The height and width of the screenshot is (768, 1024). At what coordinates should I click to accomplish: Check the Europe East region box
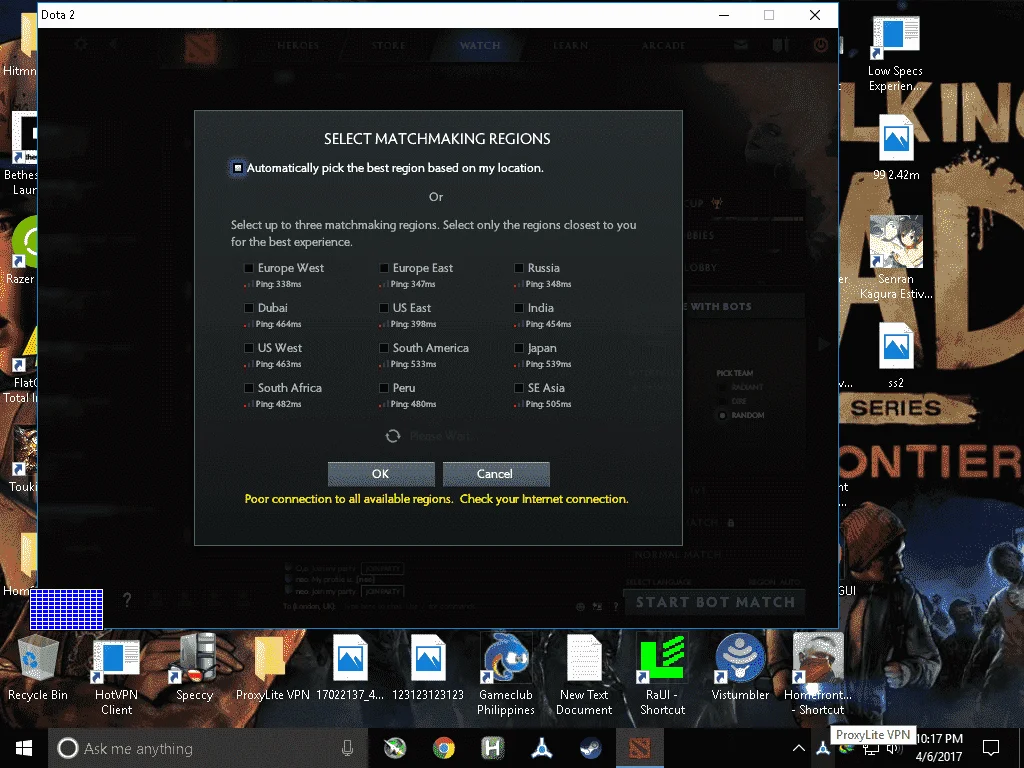pos(384,268)
